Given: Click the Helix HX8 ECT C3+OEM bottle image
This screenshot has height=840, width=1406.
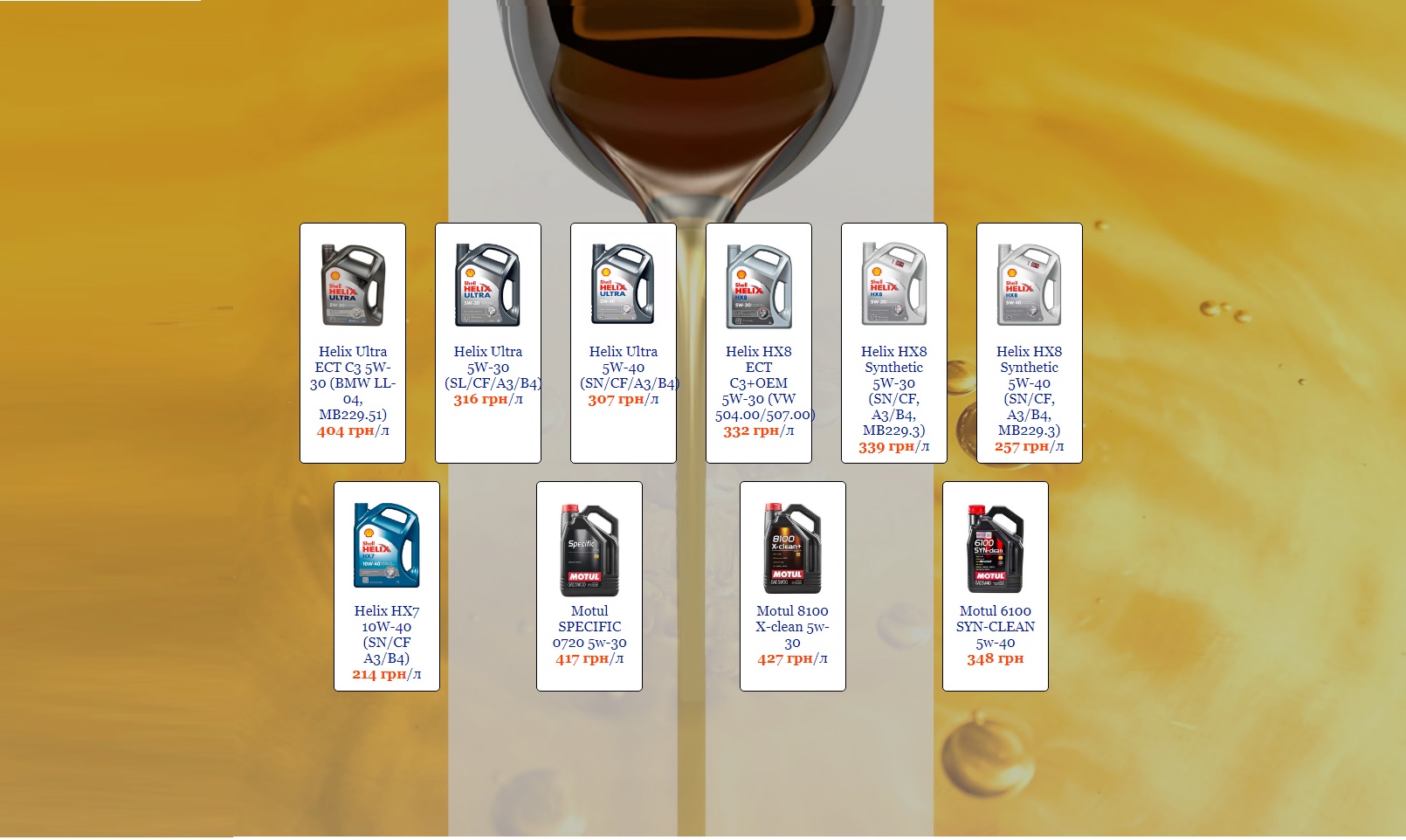Looking at the screenshot, I should (759, 286).
